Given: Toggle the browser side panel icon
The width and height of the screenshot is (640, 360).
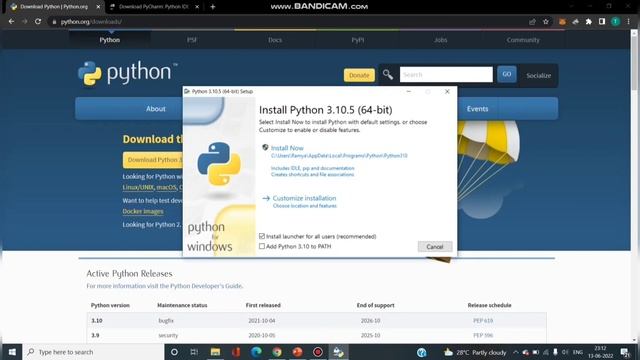Looking at the screenshot, I should coord(602,22).
